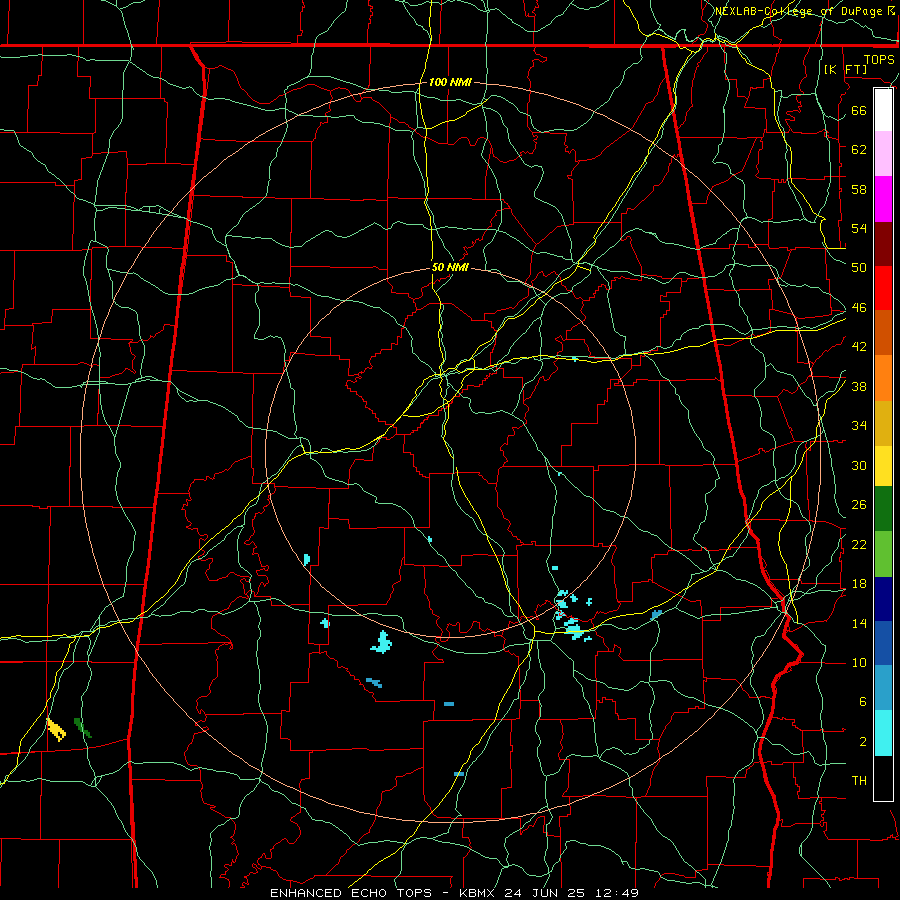The height and width of the screenshot is (900, 900).
Task: Pick the cyan legend swatch
Action: coord(883,733)
